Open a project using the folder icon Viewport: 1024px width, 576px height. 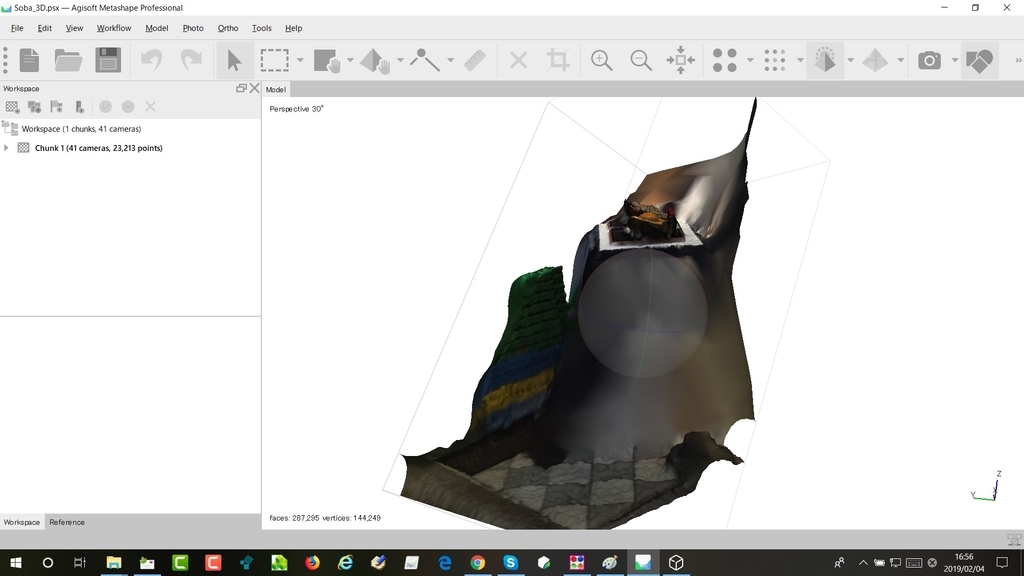point(68,60)
